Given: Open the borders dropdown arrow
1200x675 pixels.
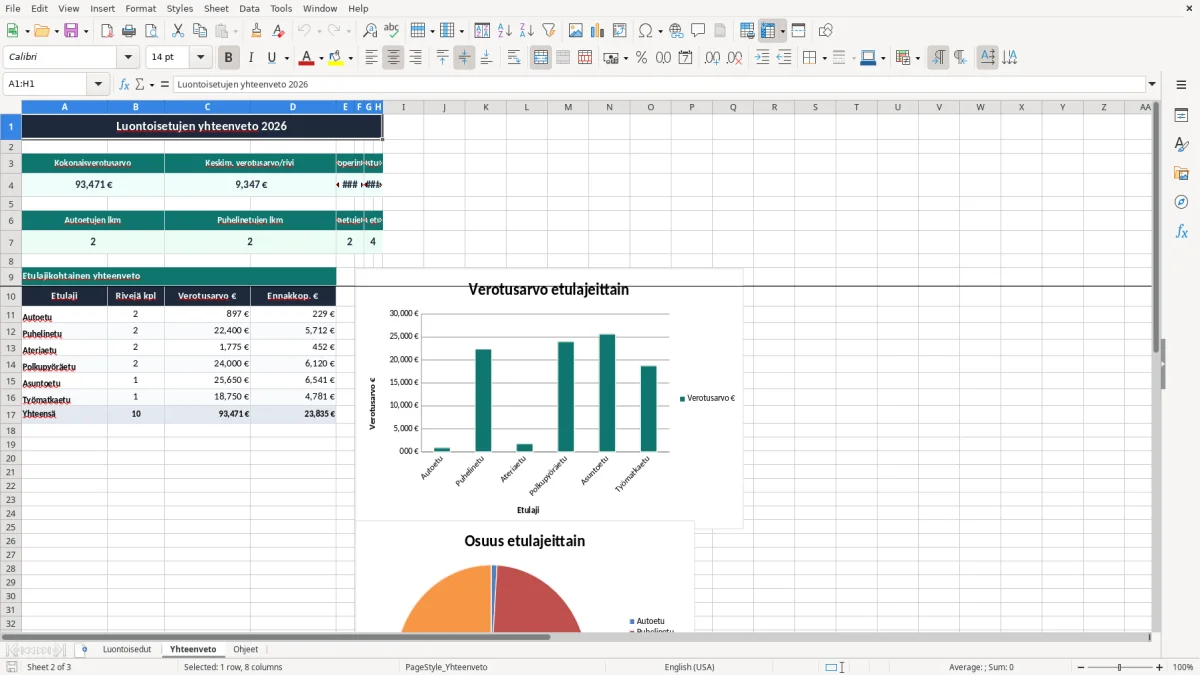Looking at the screenshot, I should coord(823,58).
